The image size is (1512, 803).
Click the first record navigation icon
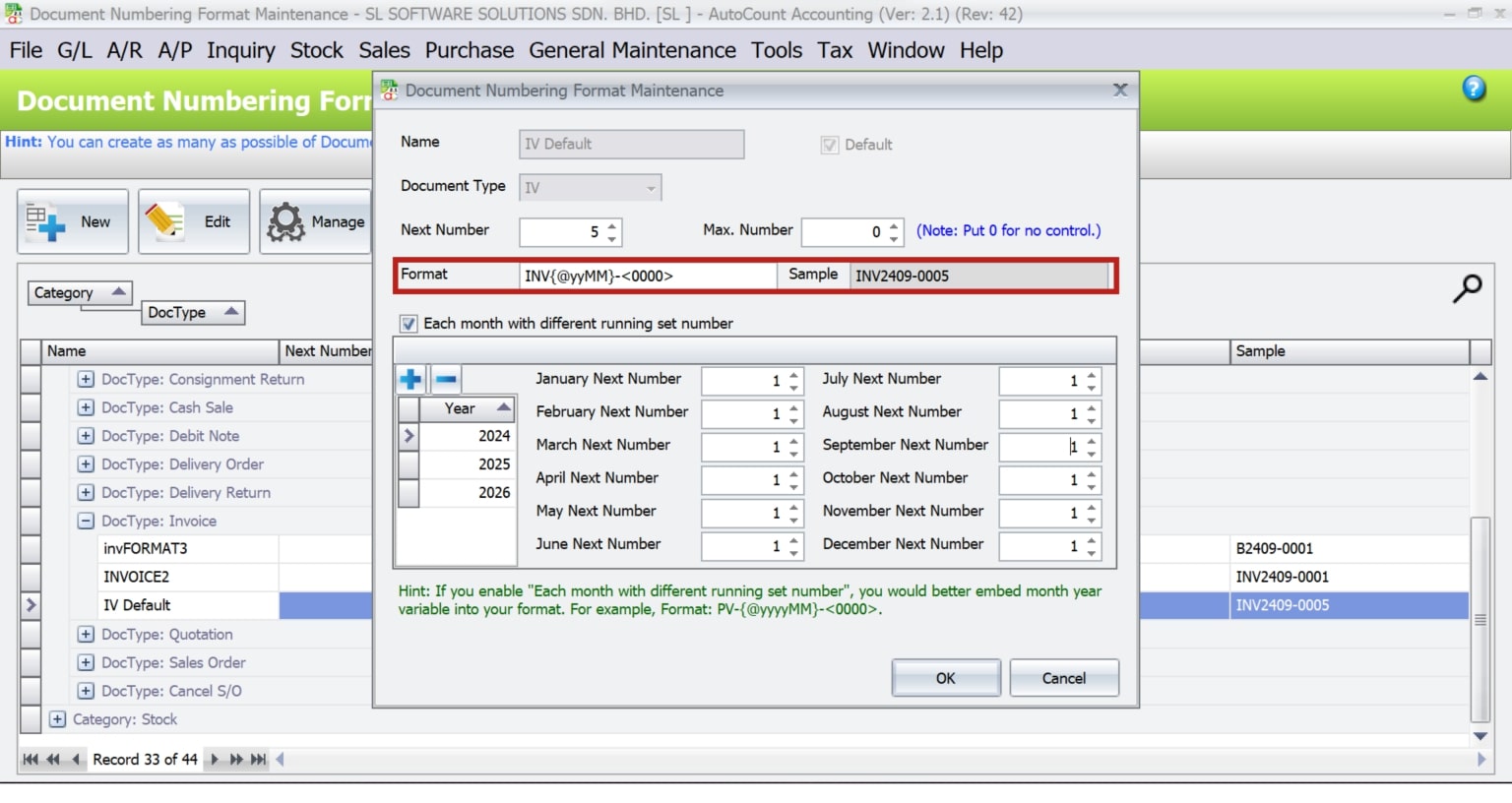tap(29, 759)
